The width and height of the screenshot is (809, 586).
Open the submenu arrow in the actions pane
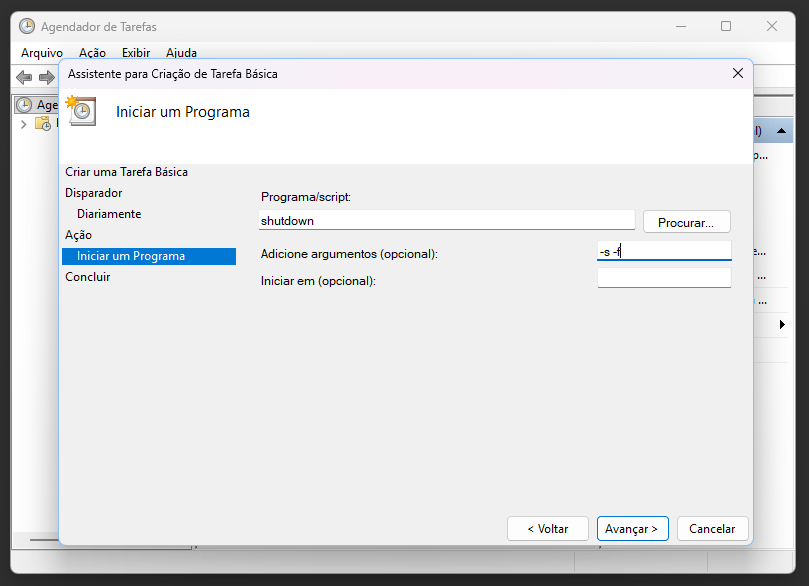pyautogui.click(x=782, y=325)
